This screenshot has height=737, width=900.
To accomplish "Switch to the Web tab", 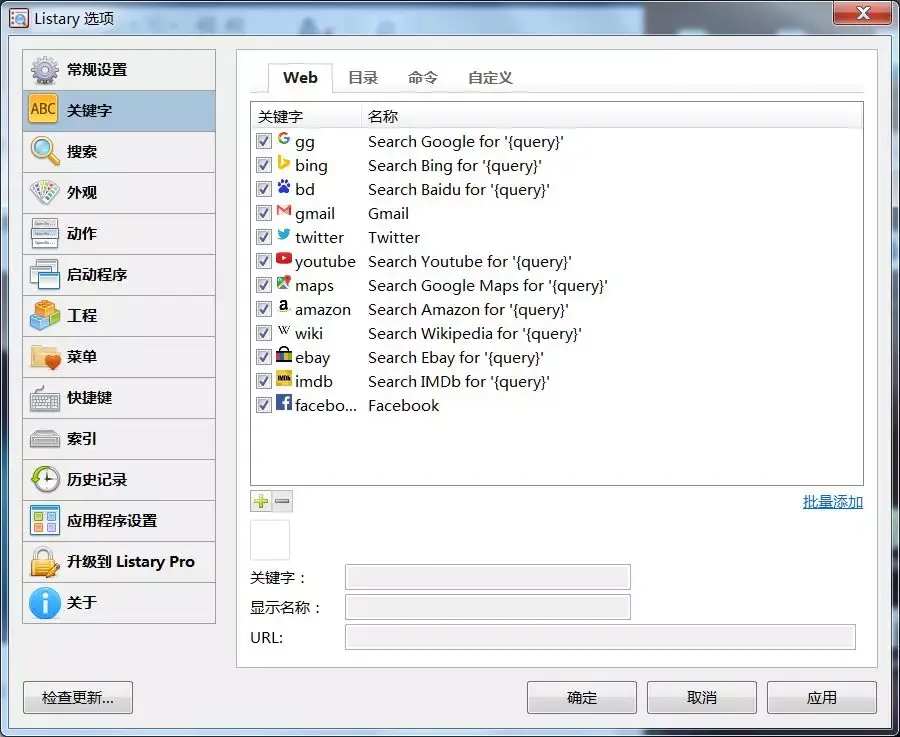I will 300,77.
